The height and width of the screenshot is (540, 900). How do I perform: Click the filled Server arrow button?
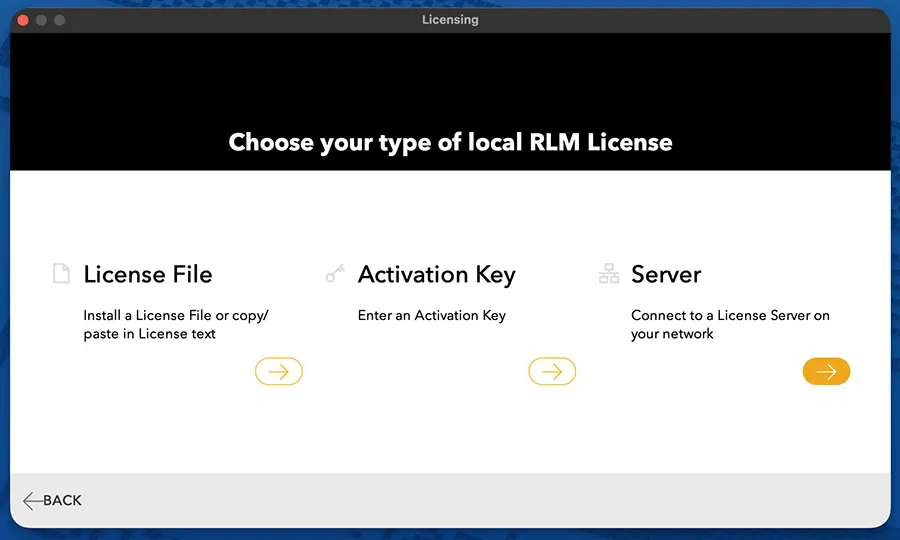(826, 371)
